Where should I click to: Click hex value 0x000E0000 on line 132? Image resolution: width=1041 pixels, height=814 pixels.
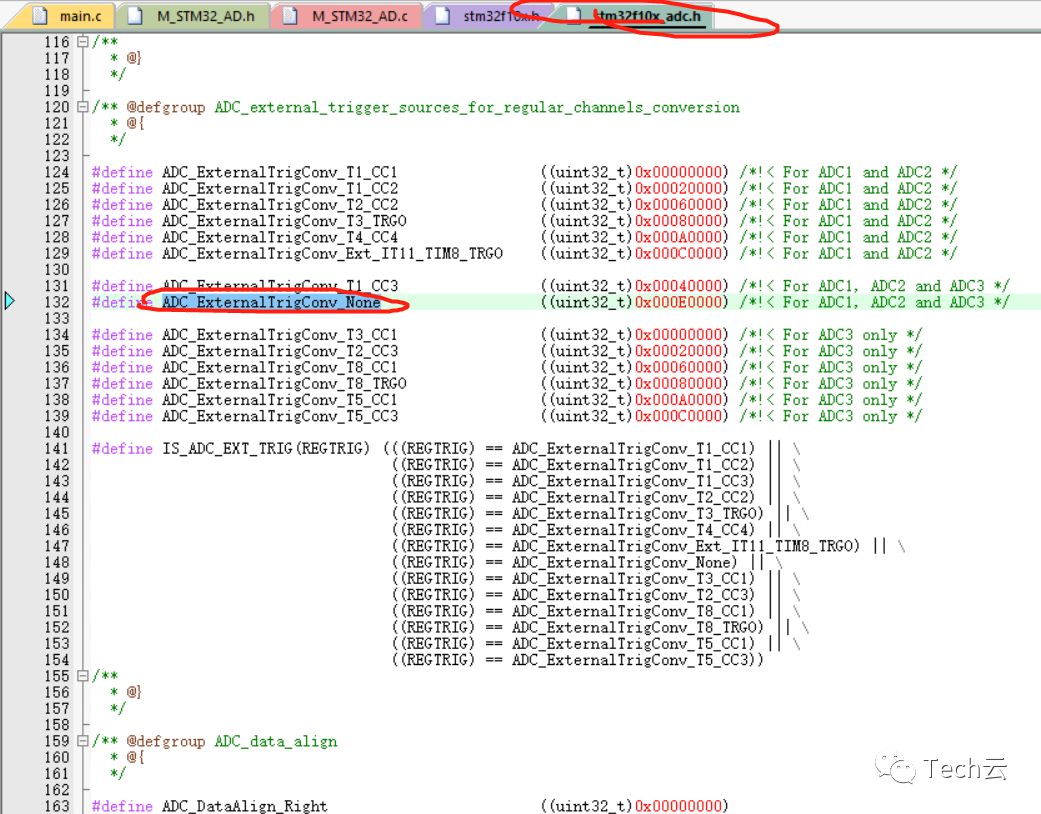pyautogui.click(x=678, y=302)
